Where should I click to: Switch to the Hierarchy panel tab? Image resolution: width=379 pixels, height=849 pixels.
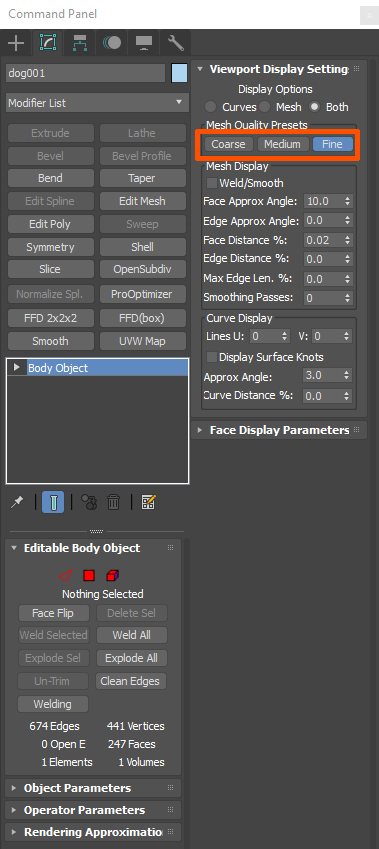[x=81, y=43]
